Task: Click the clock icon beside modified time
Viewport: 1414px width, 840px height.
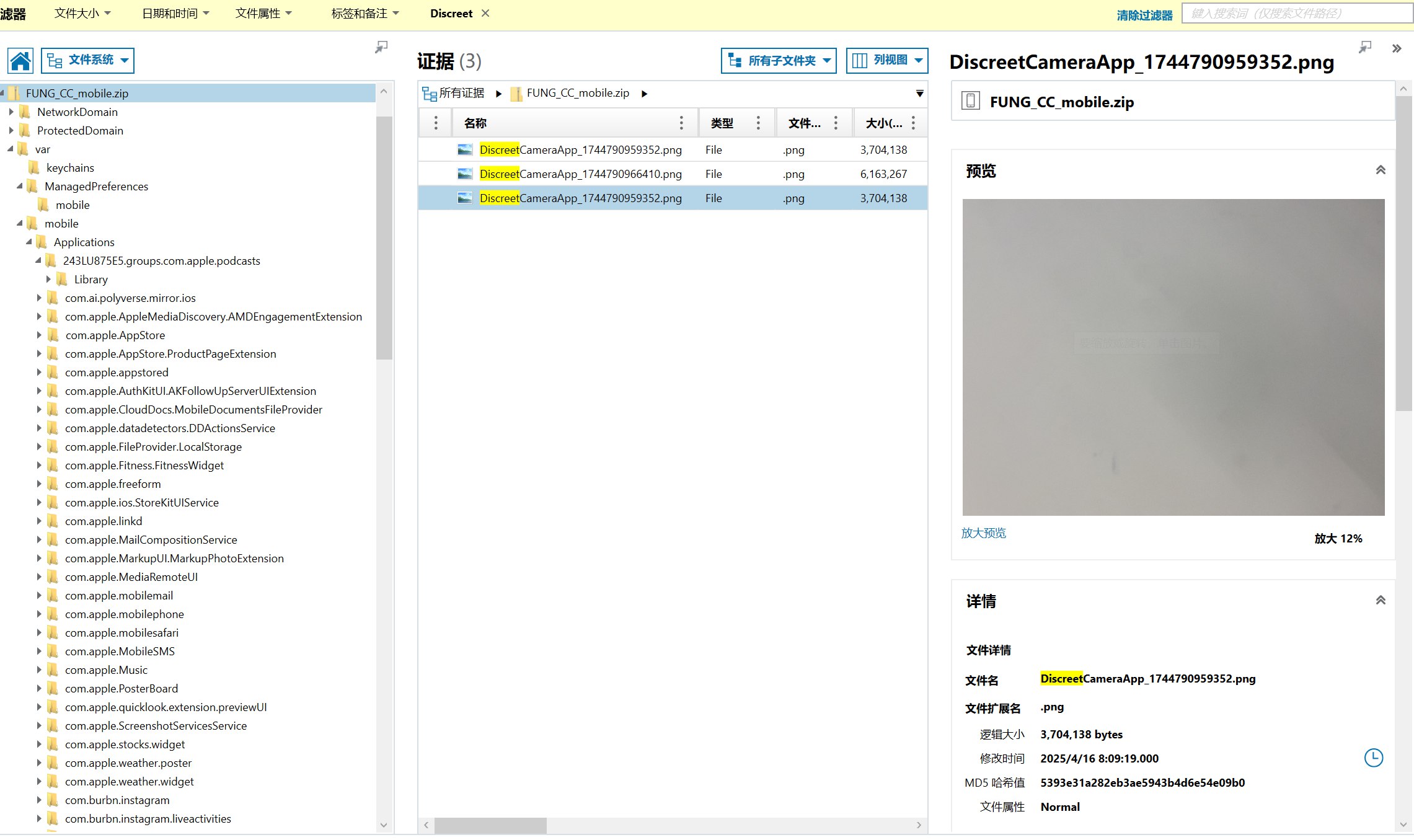Action: pyautogui.click(x=1373, y=758)
